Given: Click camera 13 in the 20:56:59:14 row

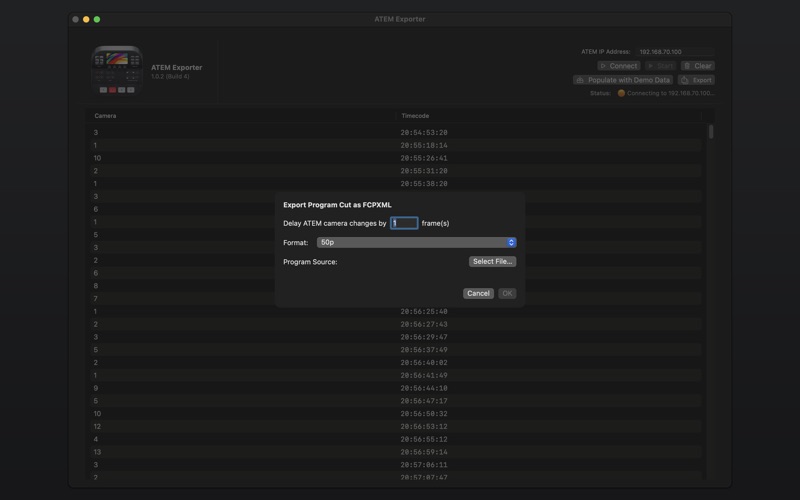Looking at the screenshot, I should click(x=97, y=452).
